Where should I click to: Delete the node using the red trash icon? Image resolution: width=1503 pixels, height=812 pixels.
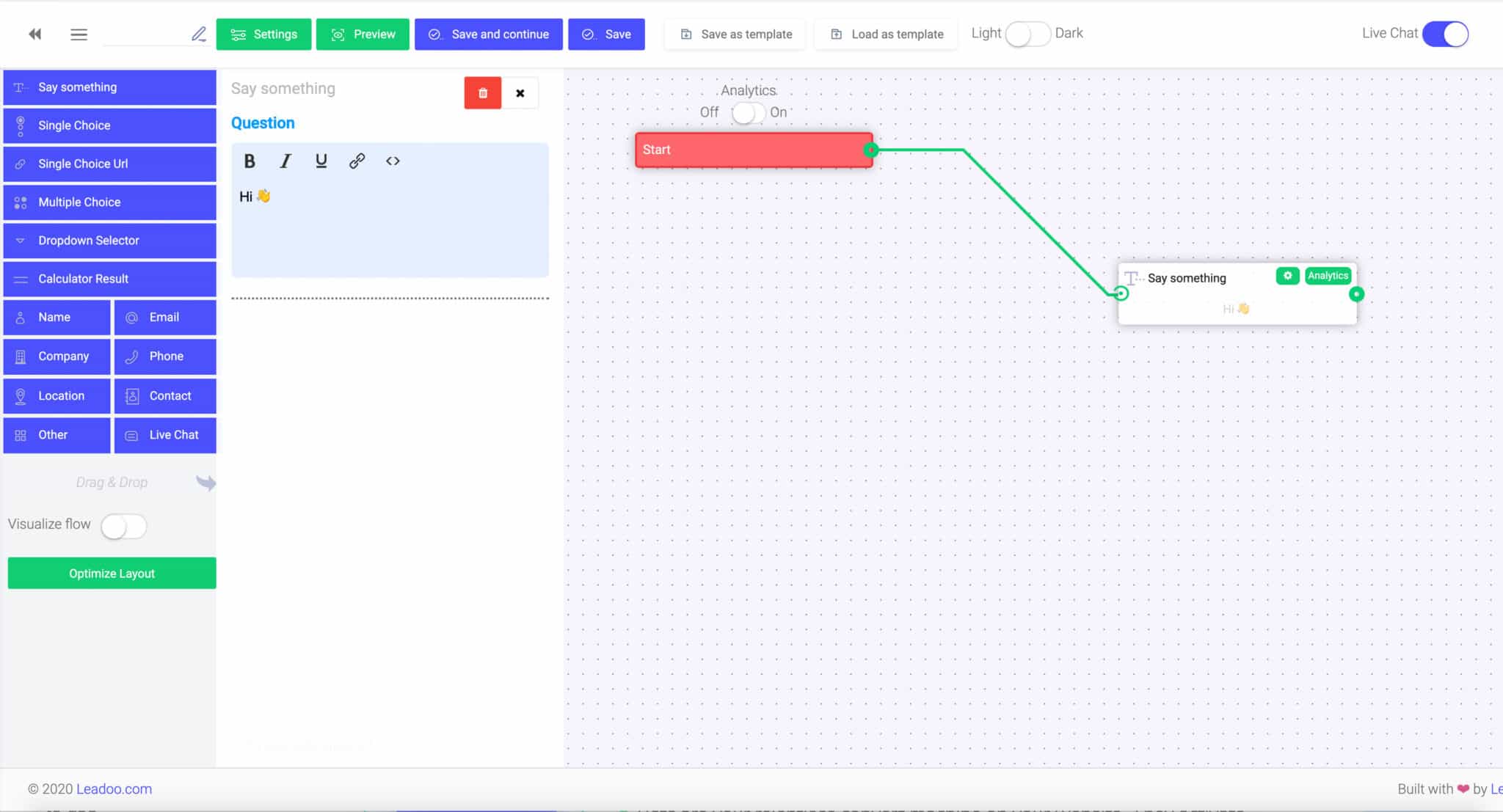point(482,92)
